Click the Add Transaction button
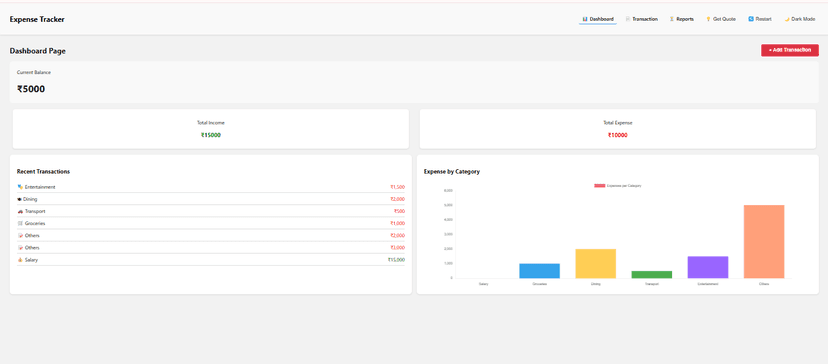The width and height of the screenshot is (828, 364). [x=789, y=50]
